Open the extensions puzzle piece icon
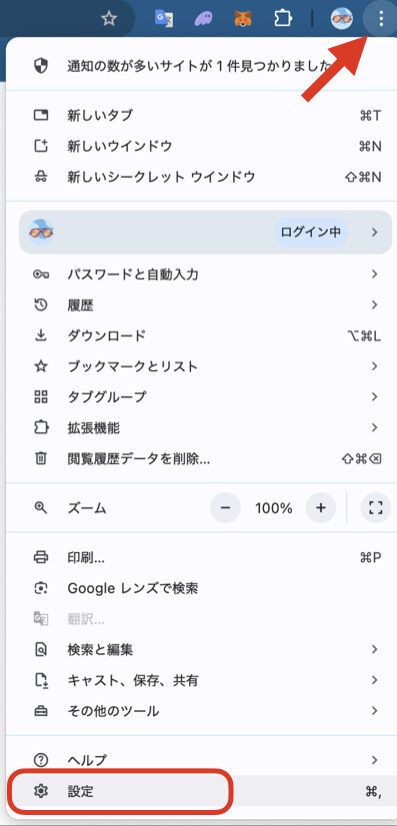The image size is (397, 826). pyautogui.click(x=282, y=19)
